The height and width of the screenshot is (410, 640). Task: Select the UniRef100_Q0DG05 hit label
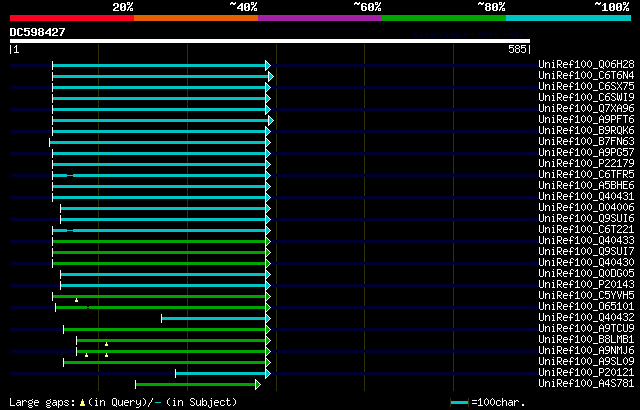click(587, 274)
